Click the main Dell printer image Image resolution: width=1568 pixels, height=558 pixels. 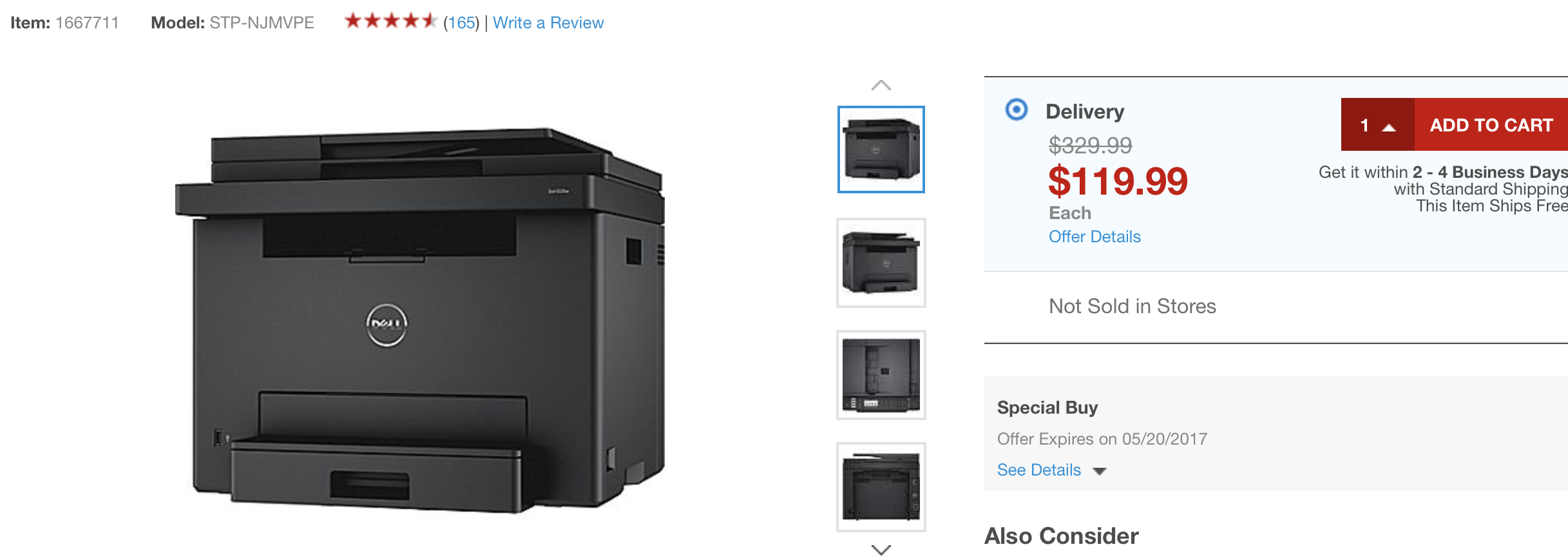[420, 320]
